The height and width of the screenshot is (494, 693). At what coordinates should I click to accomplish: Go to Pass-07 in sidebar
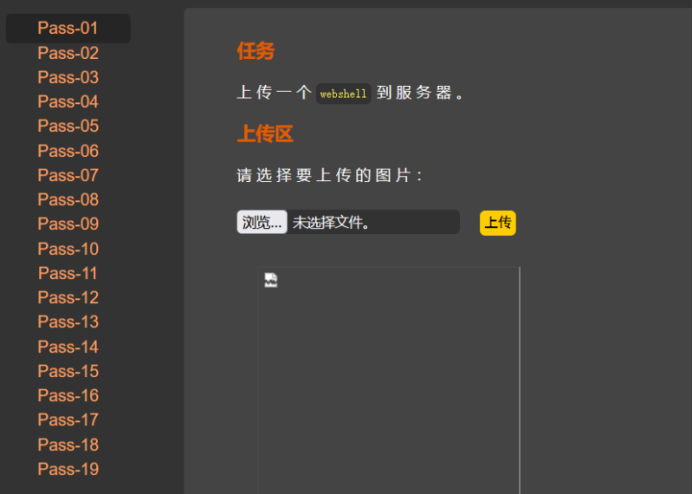click(68, 175)
